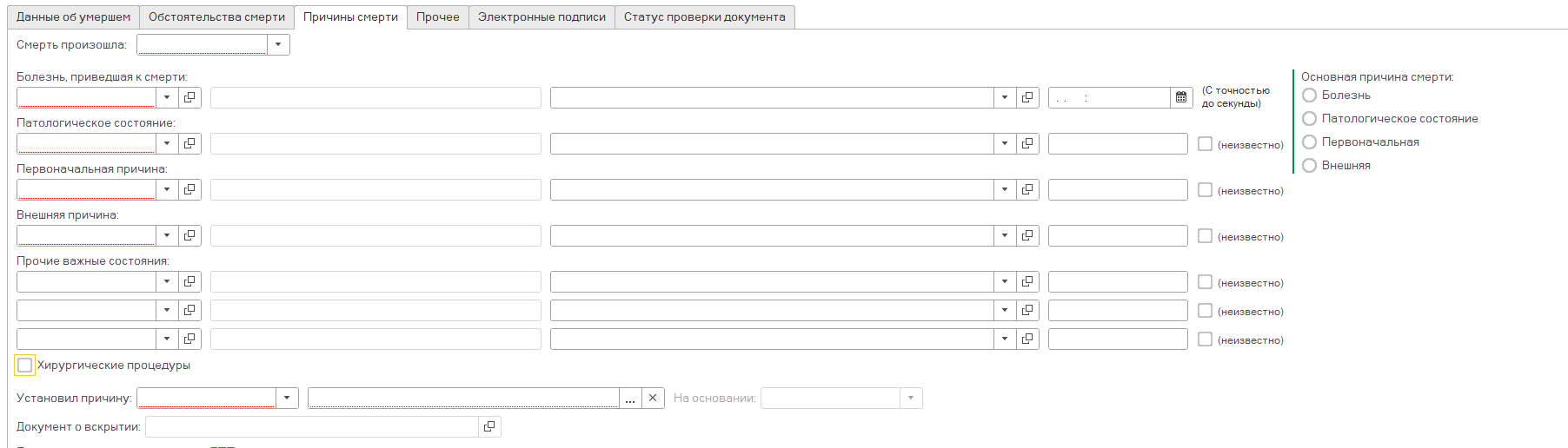The height and width of the screenshot is (448, 1568).
Task: Expand the 'Смерть произошла' dropdown
Action: [278, 44]
